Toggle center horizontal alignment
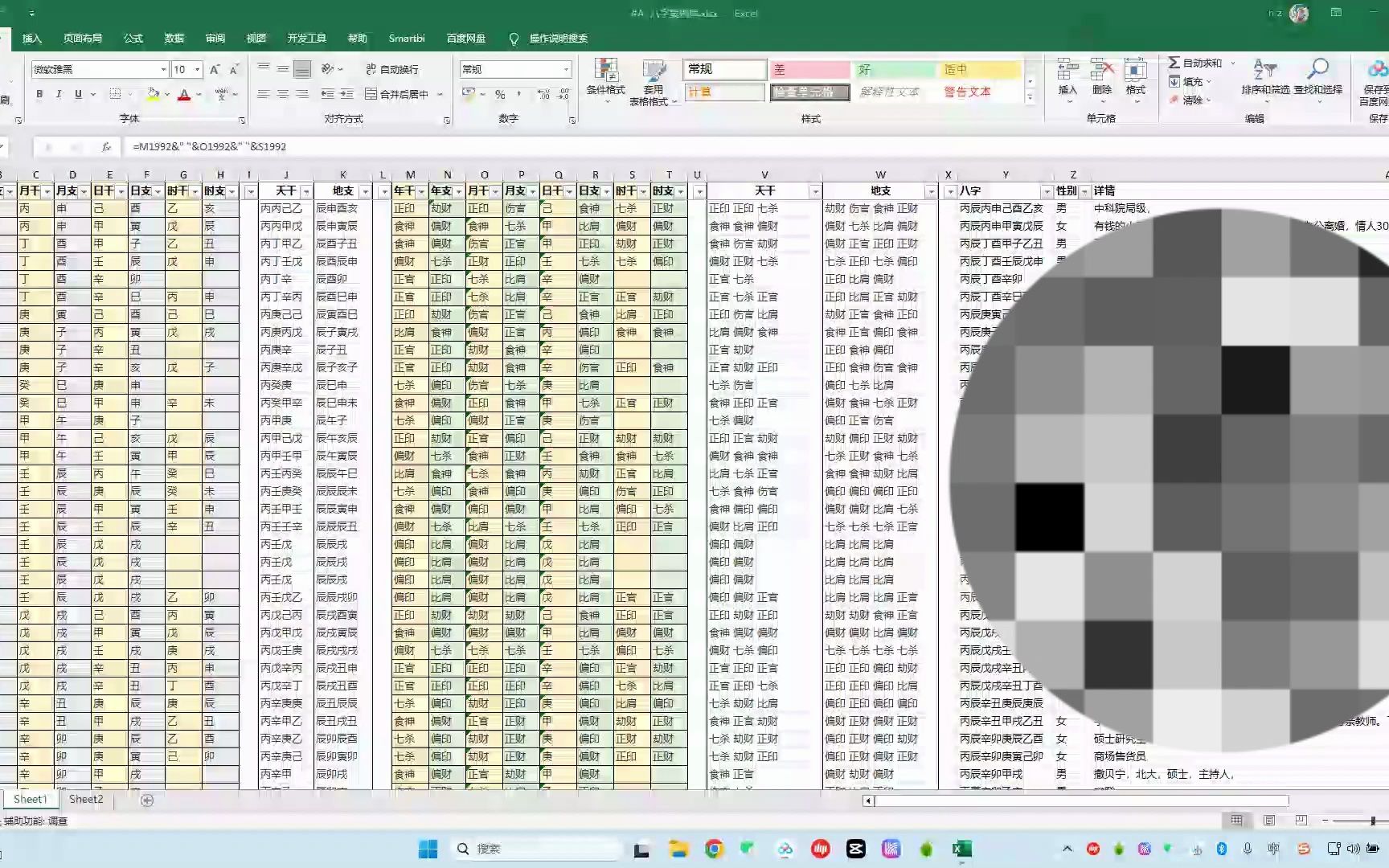The image size is (1389, 868). pos(283,94)
